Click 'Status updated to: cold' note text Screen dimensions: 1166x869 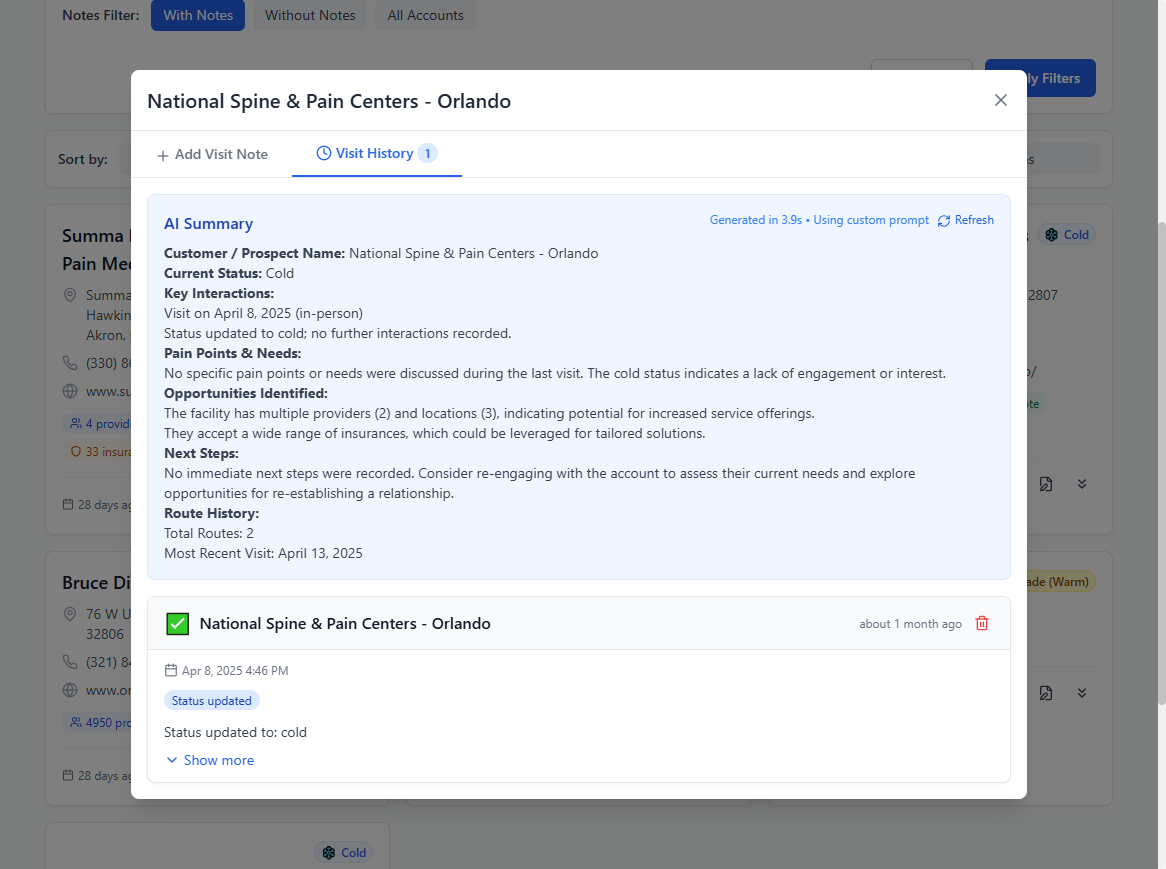click(x=235, y=732)
